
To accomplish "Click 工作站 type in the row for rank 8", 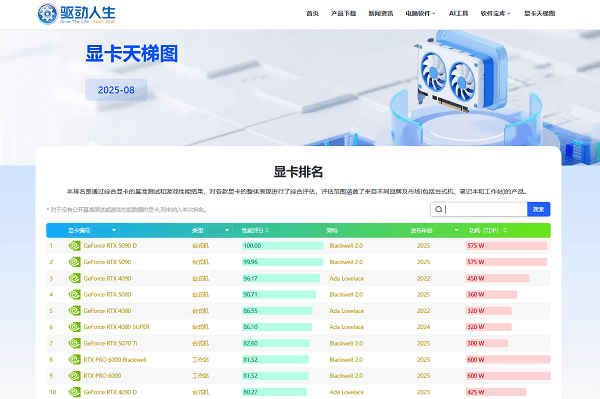I will click(200, 360).
